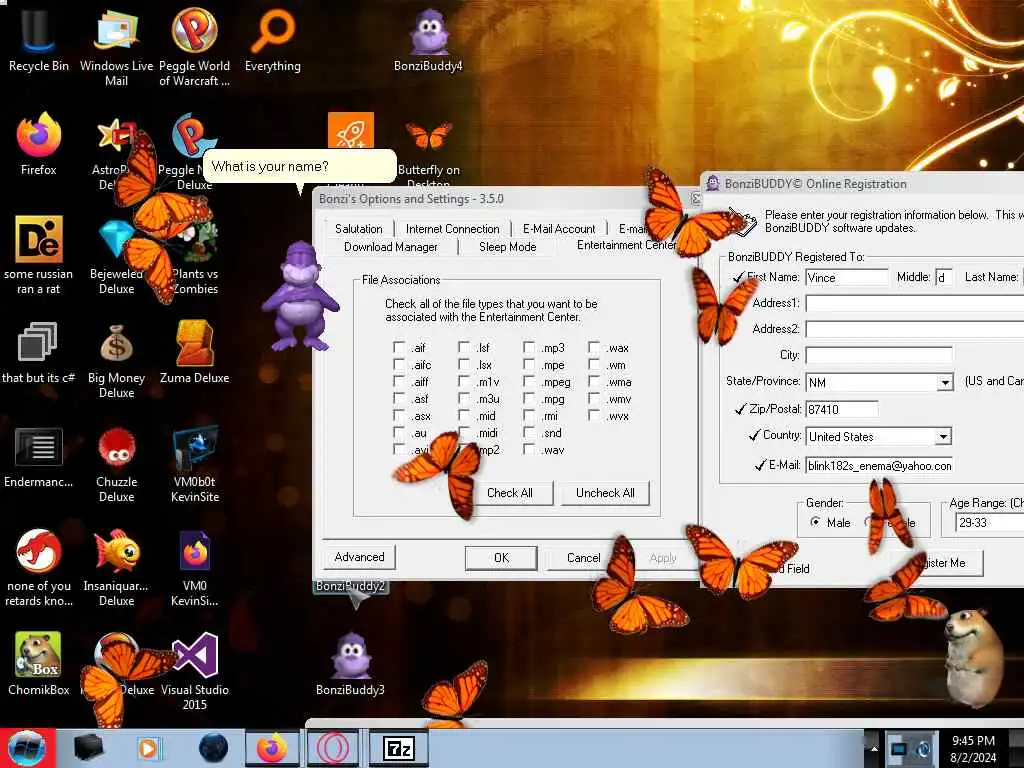Screen dimensions: 1024x768
Task: Launch the Plants vs Zombies icon
Action: (195, 255)
